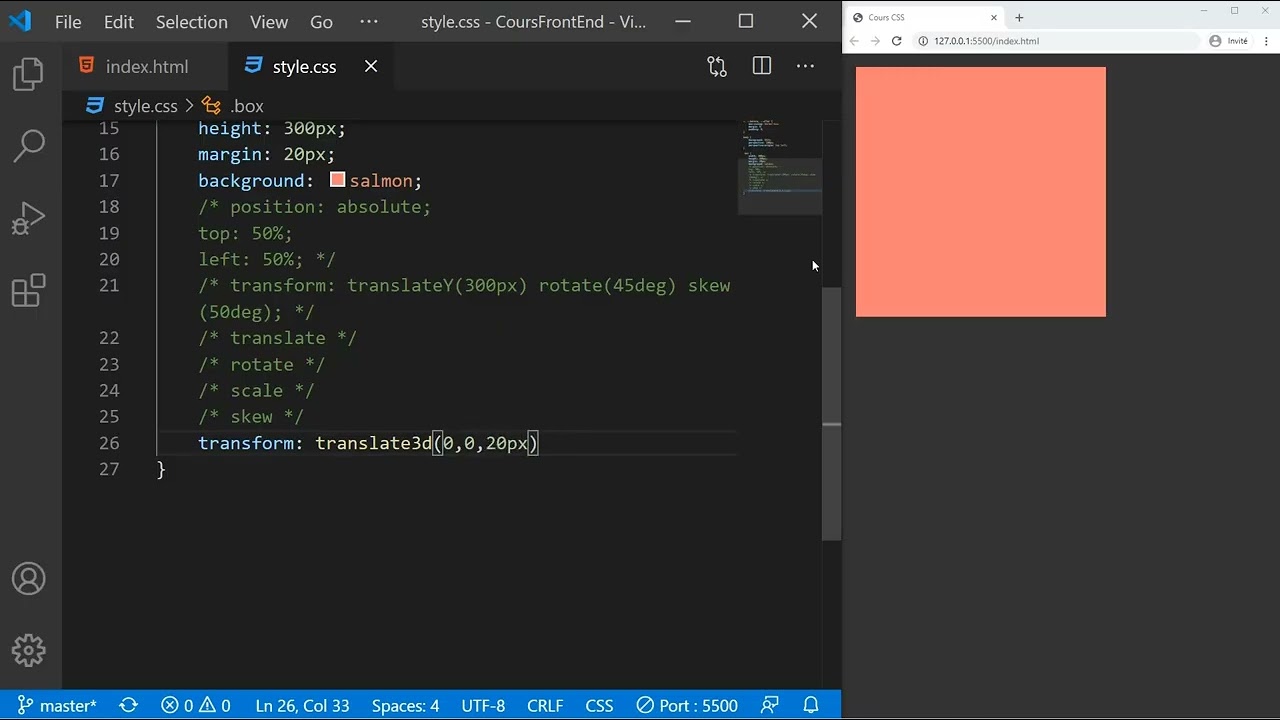Open the Selection menu
1280x720 pixels.
point(191,21)
